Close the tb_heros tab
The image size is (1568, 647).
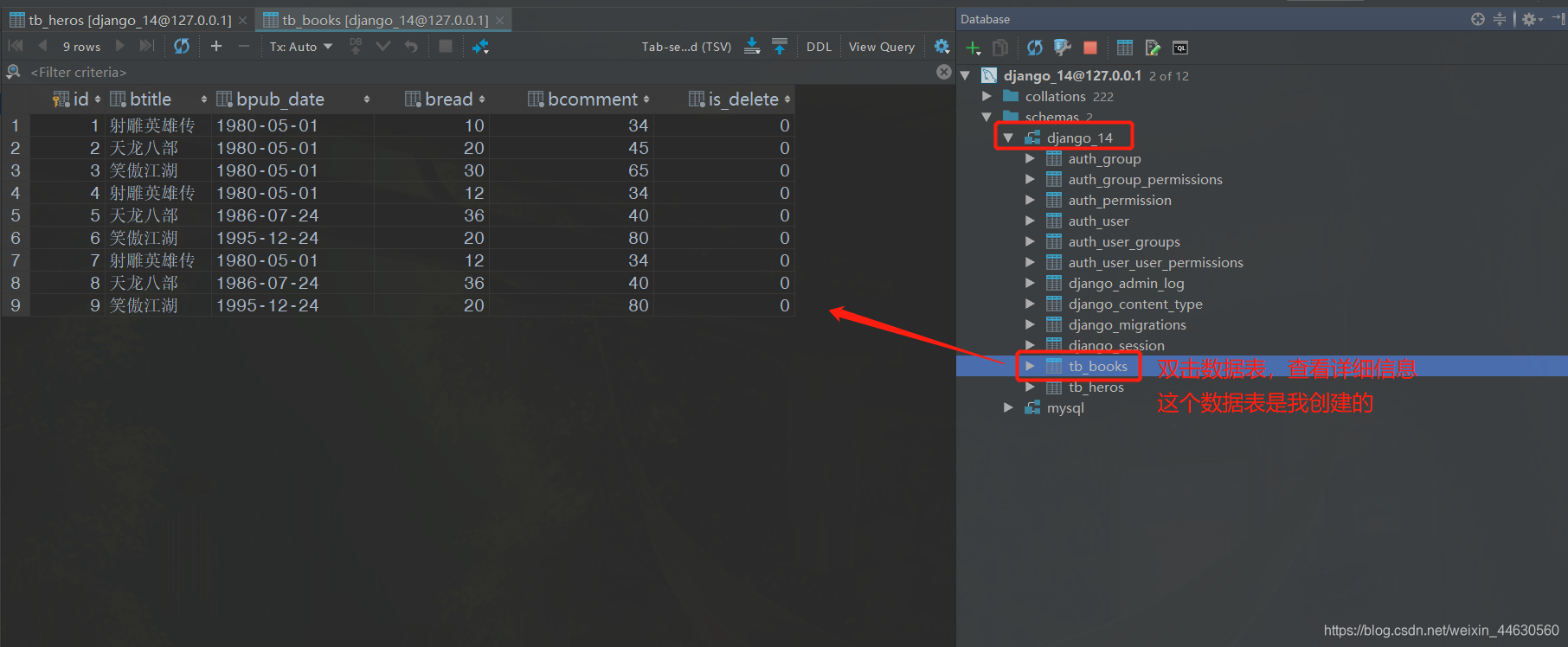(243, 20)
